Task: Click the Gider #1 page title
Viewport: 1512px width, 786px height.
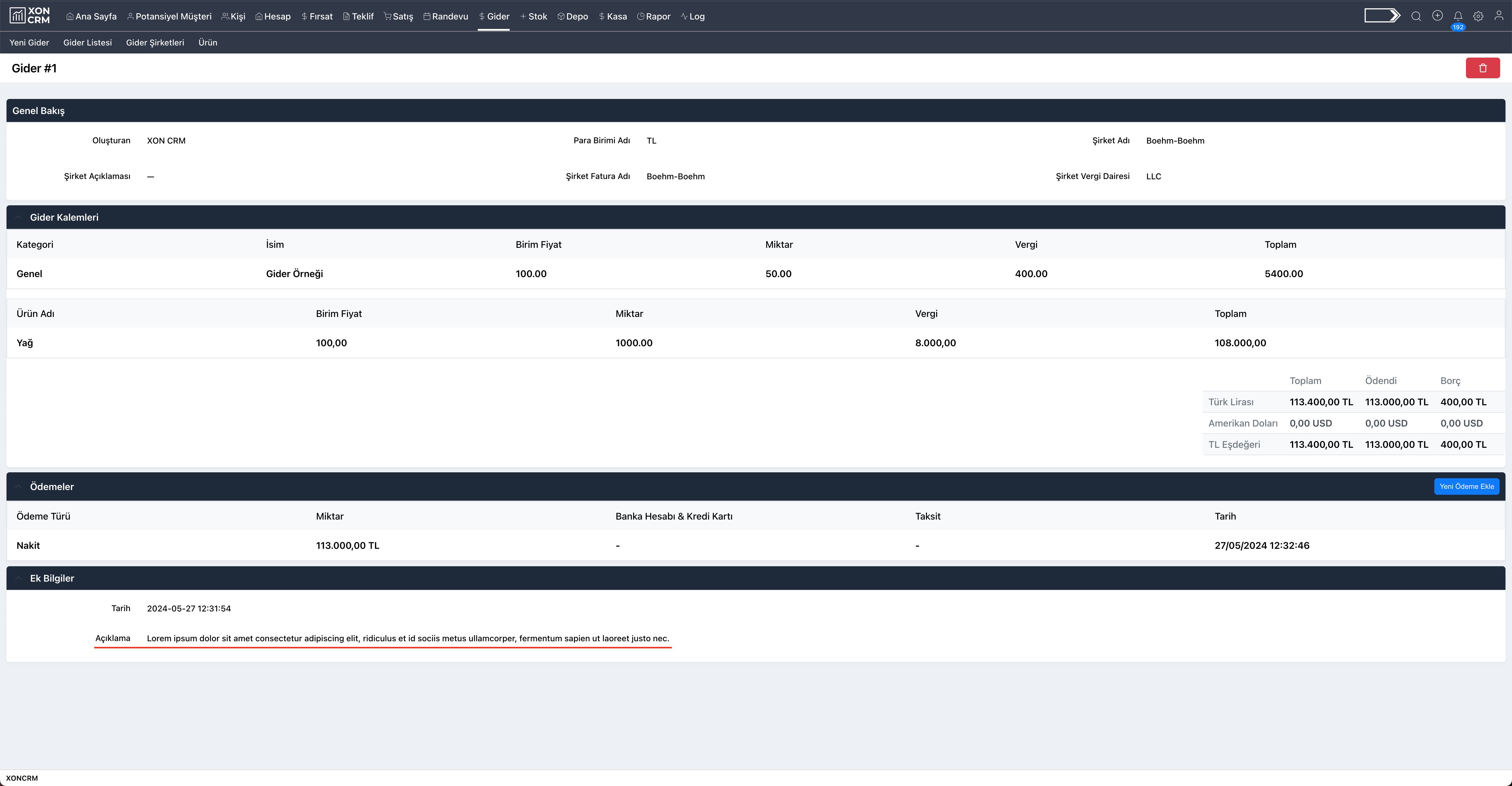Action: pos(34,68)
